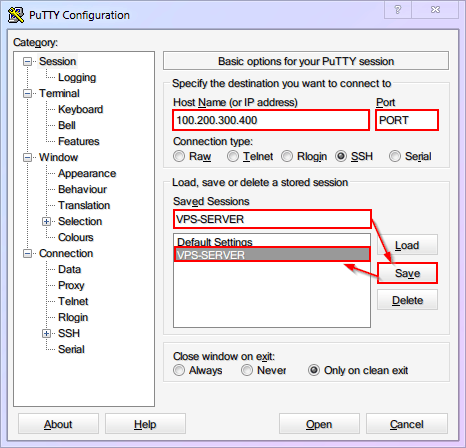The width and height of the screenshot is (466, 448).
Task: Collapse the Terminal category node
Action: (x=27, y=93)
